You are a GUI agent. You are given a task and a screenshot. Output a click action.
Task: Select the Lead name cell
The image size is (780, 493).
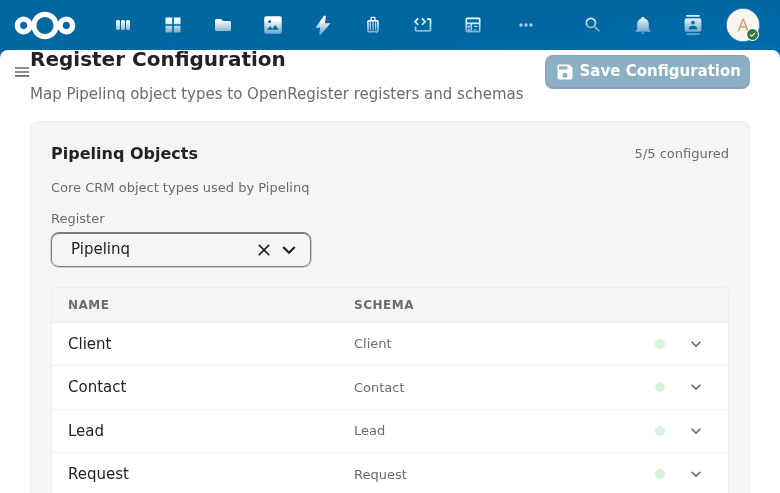click(x=86, y=430)
